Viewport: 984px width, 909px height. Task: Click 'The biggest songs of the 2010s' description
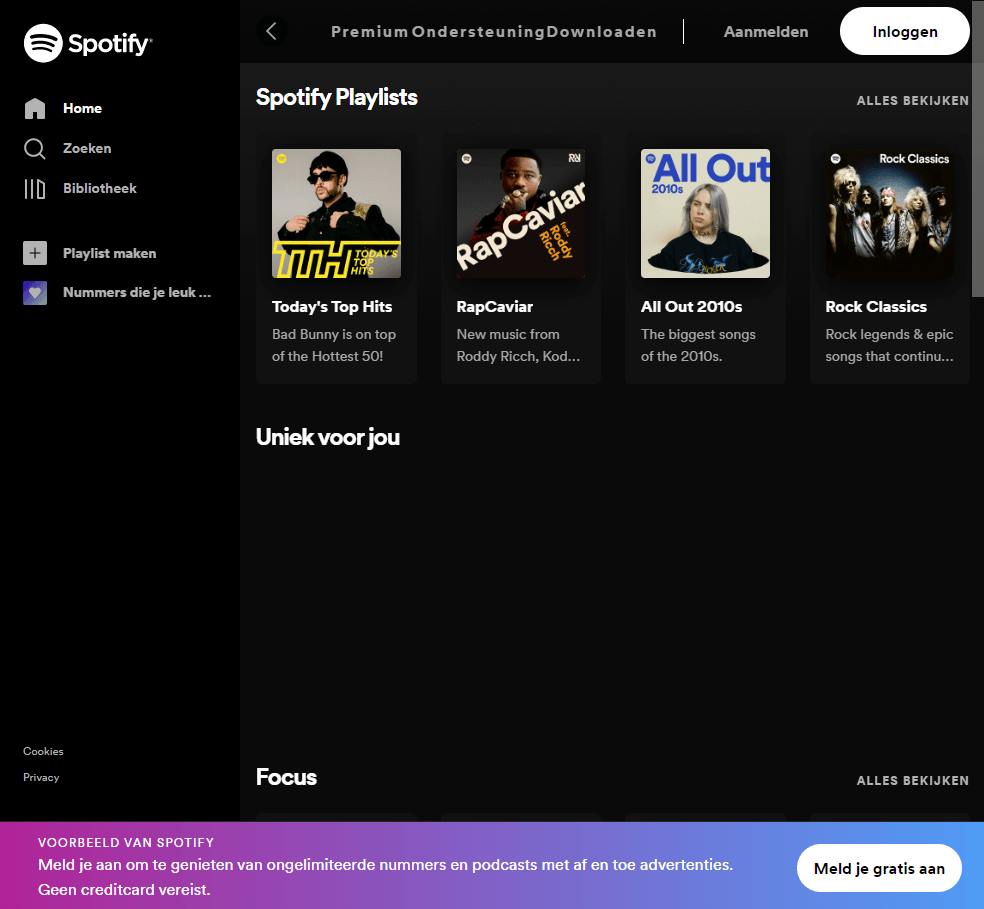698,345
